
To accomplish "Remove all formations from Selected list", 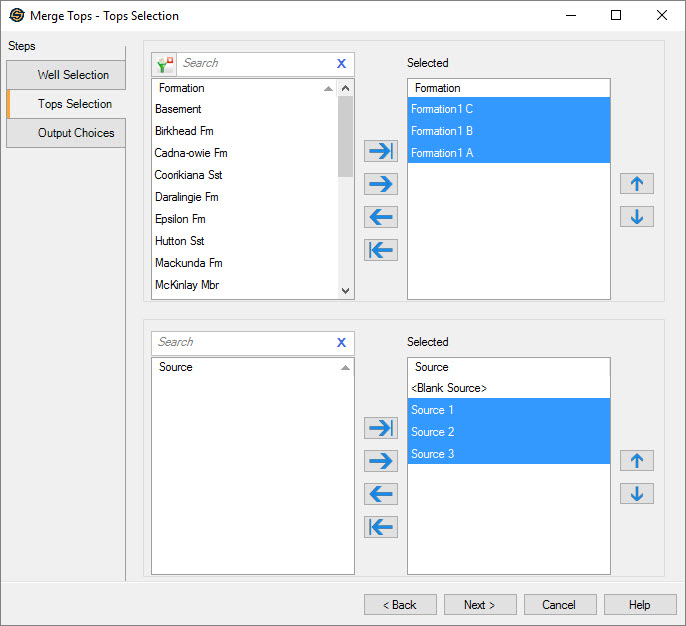I will pos(381,250).
